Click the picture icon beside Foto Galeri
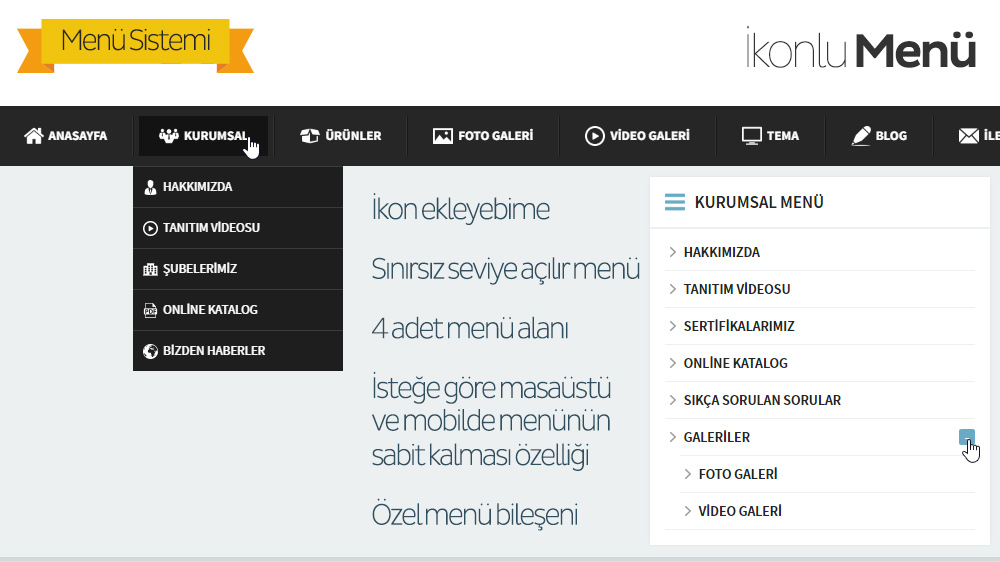 (x=443, y=136)
